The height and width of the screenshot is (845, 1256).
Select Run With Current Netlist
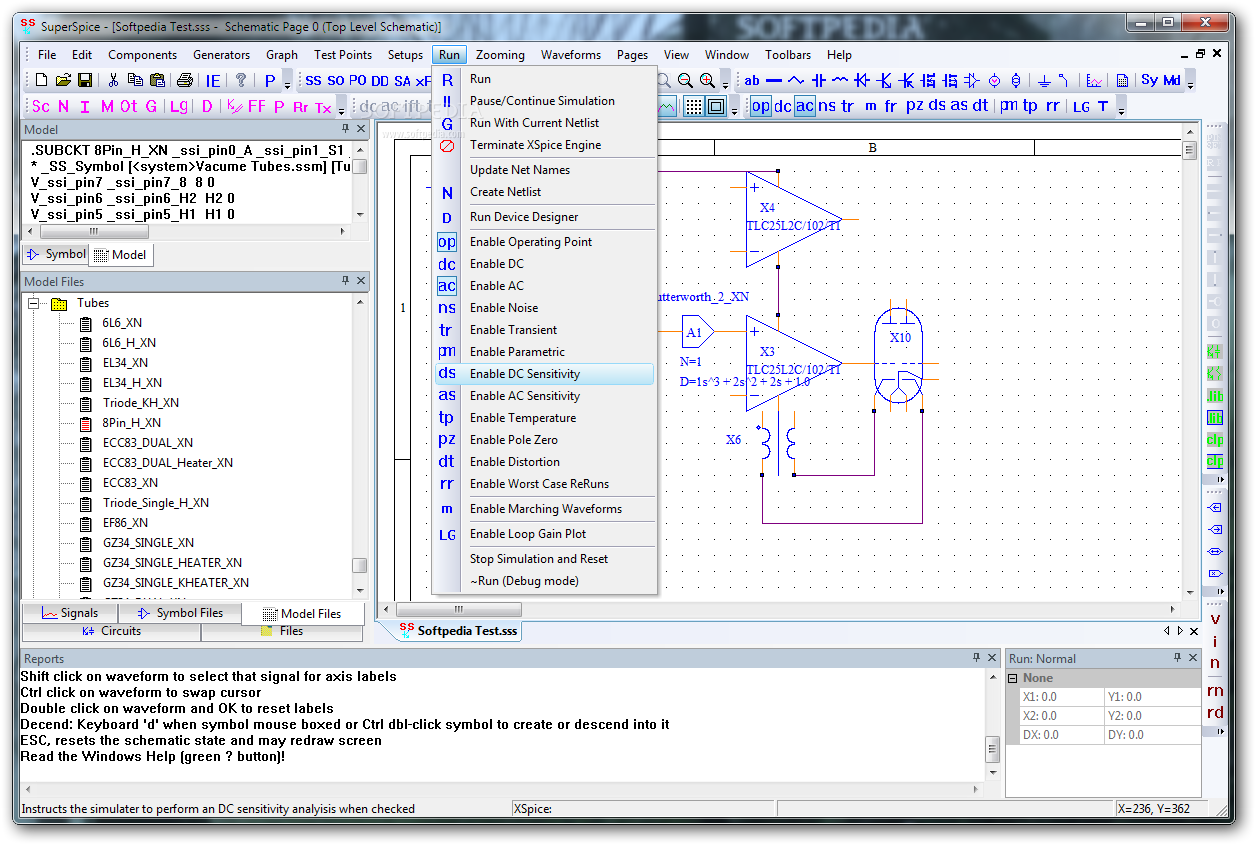[545, 123]
